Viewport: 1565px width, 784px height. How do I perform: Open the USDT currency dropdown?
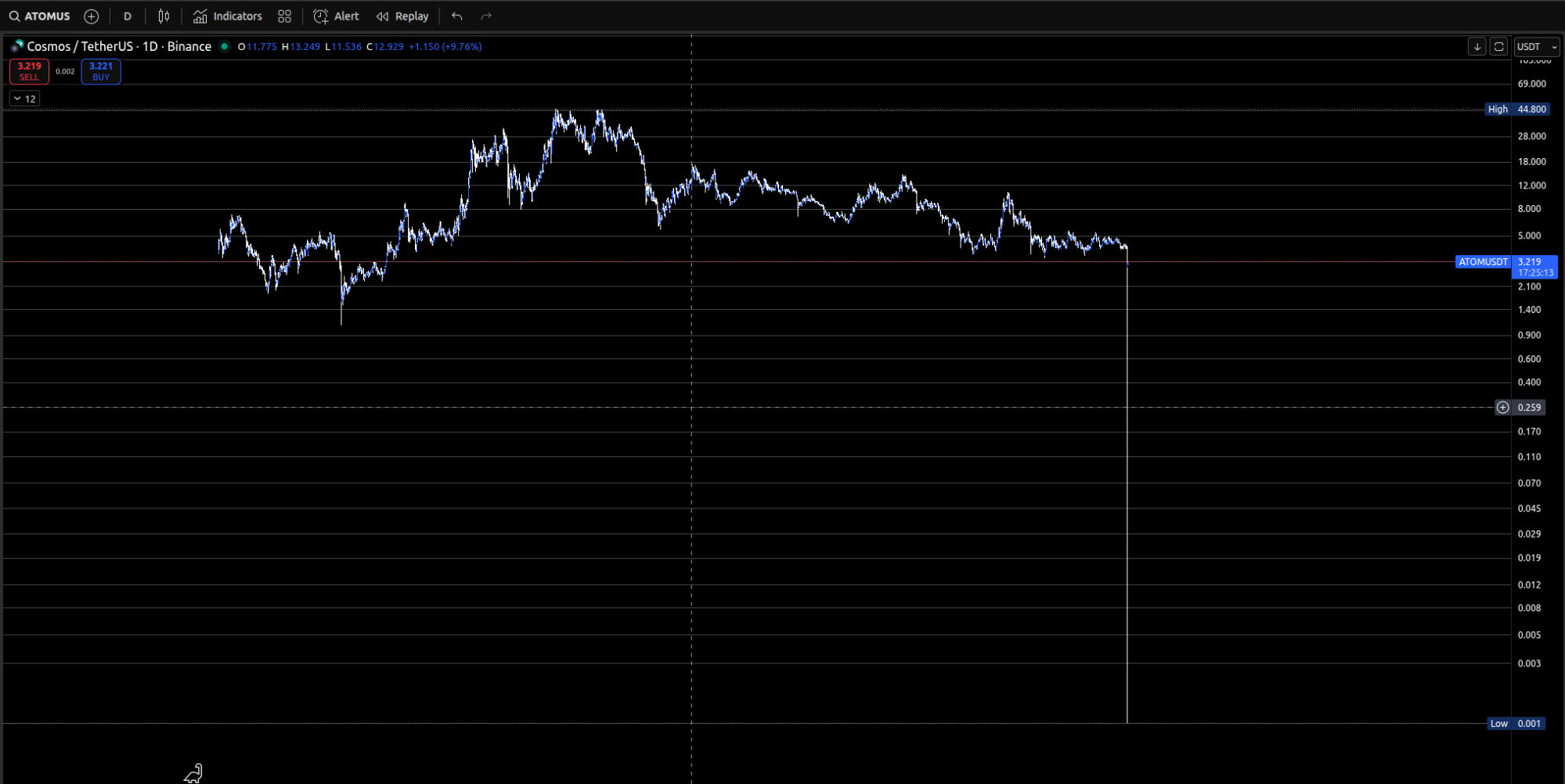click(1536, 46)
